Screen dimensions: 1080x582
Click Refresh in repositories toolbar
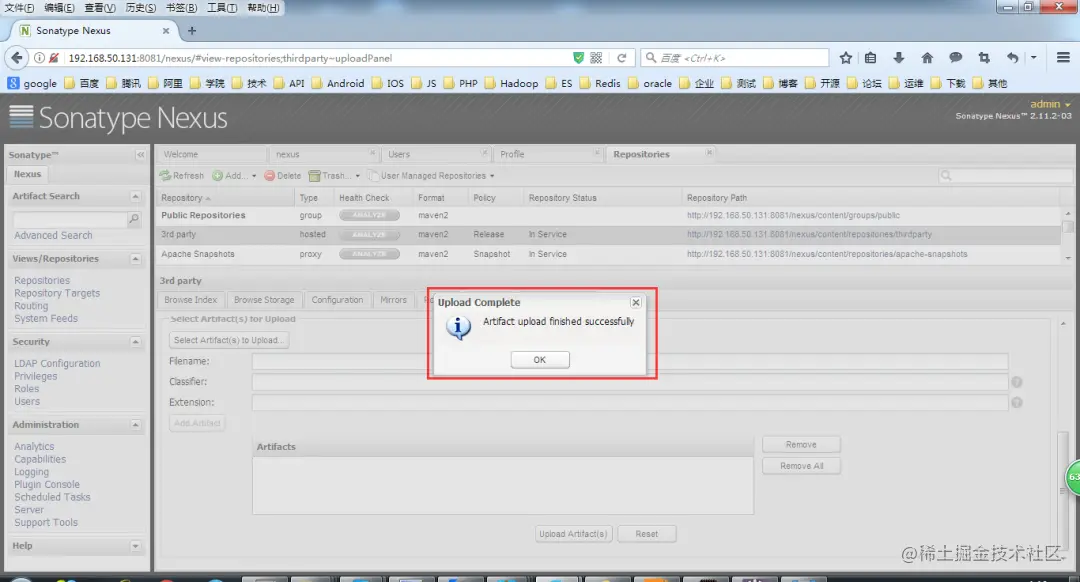point(182,176)
